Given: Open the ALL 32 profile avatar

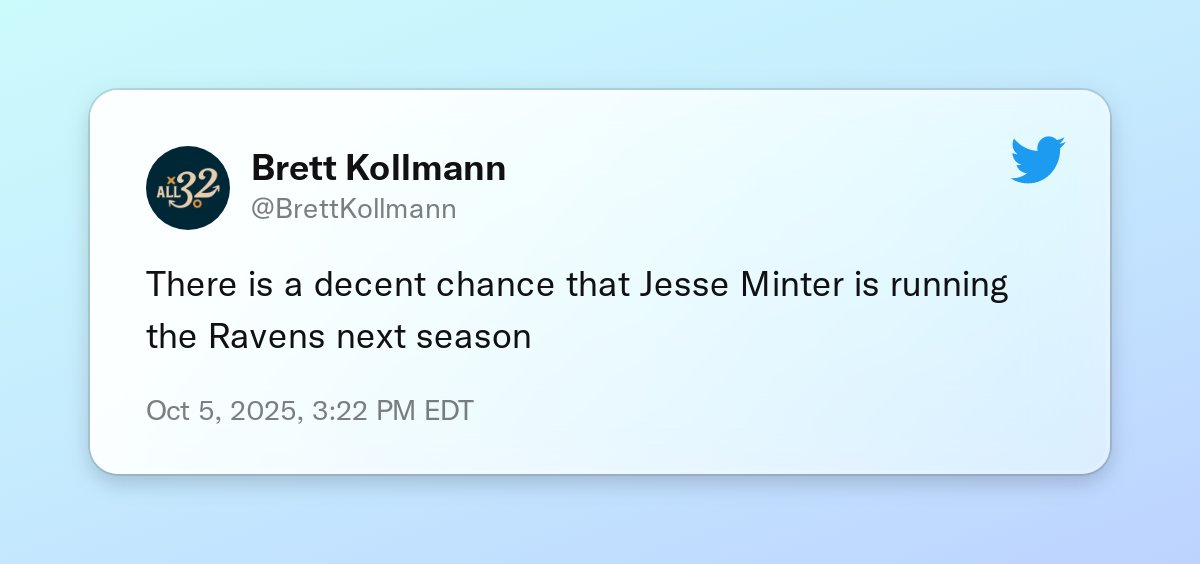Looking at the screenshot, I should tap(188, 188).
